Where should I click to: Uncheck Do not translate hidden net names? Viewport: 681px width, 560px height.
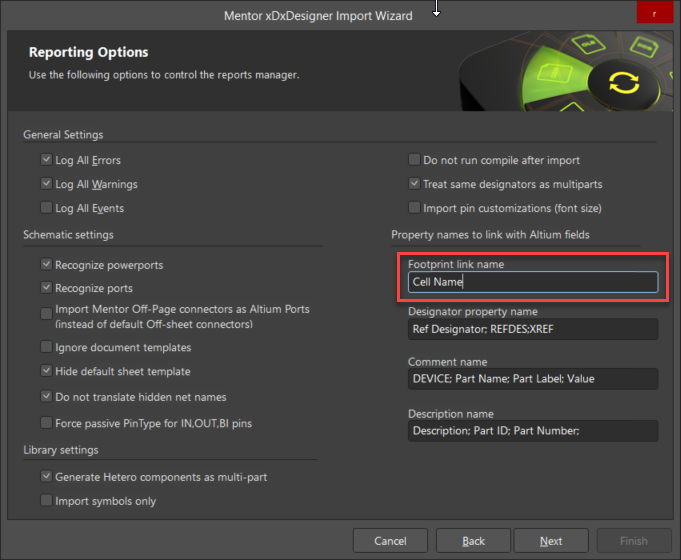pyautogui.click(x=46, y=396)
